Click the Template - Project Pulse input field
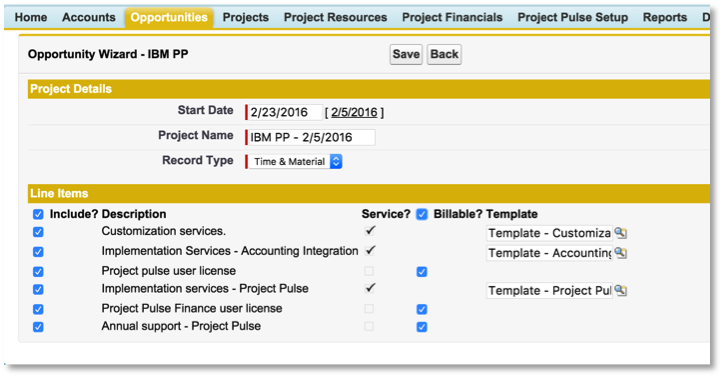Image resolution: width=724 pixels, height=378 pixels. point(549,290)
